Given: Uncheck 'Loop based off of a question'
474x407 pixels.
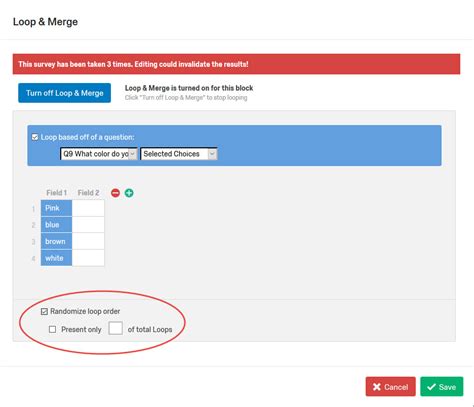Looking at the screenshot, I should [35, 137].
